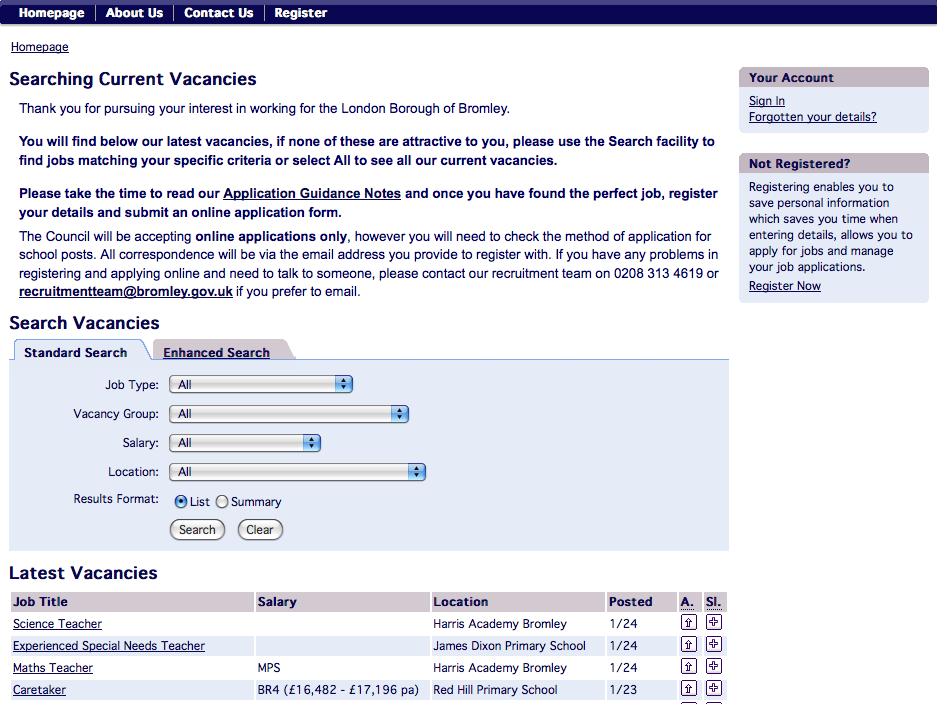Select the List results format radio button
Viewport: 937px width, 704px height.
click(x=181, y=502)
